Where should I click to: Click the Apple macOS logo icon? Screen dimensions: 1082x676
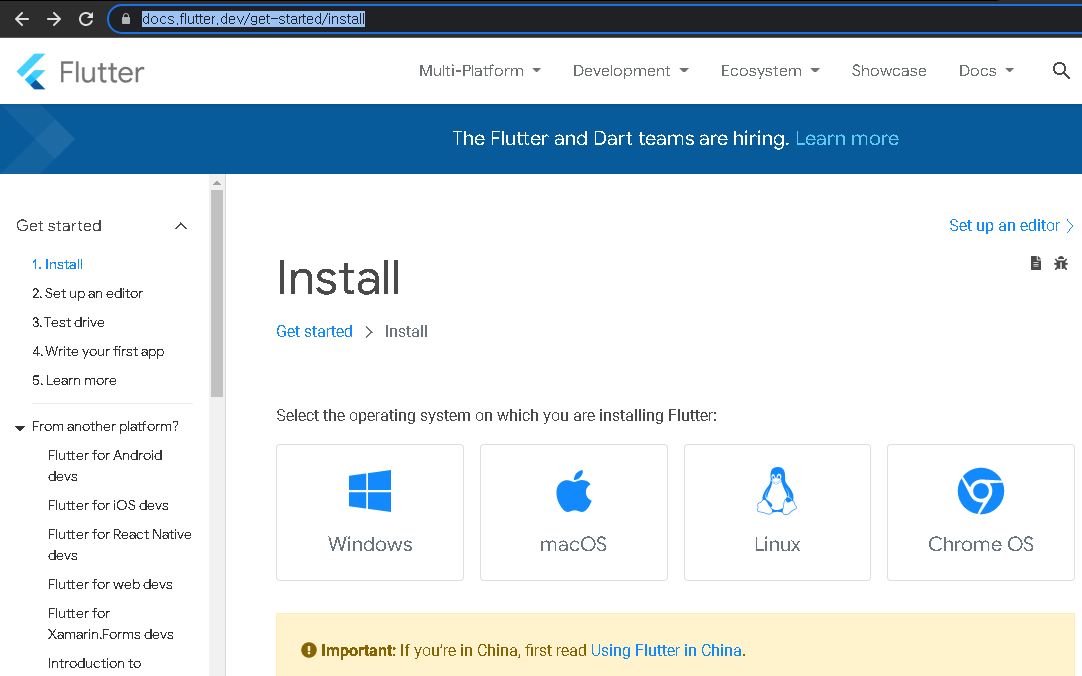coord(573,491)
